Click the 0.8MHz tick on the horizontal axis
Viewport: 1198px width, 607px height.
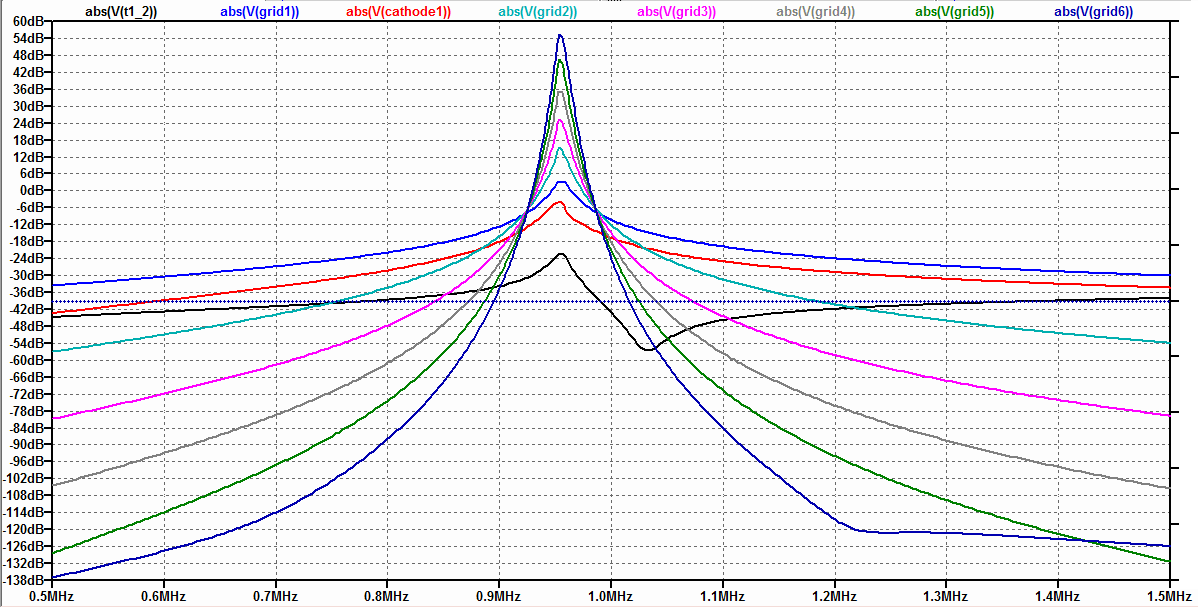pos(386,596)
